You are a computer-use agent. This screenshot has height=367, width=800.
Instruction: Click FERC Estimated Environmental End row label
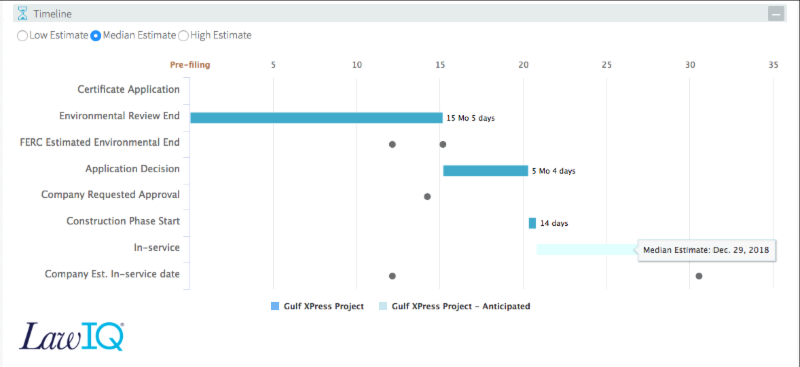point(99,142)
